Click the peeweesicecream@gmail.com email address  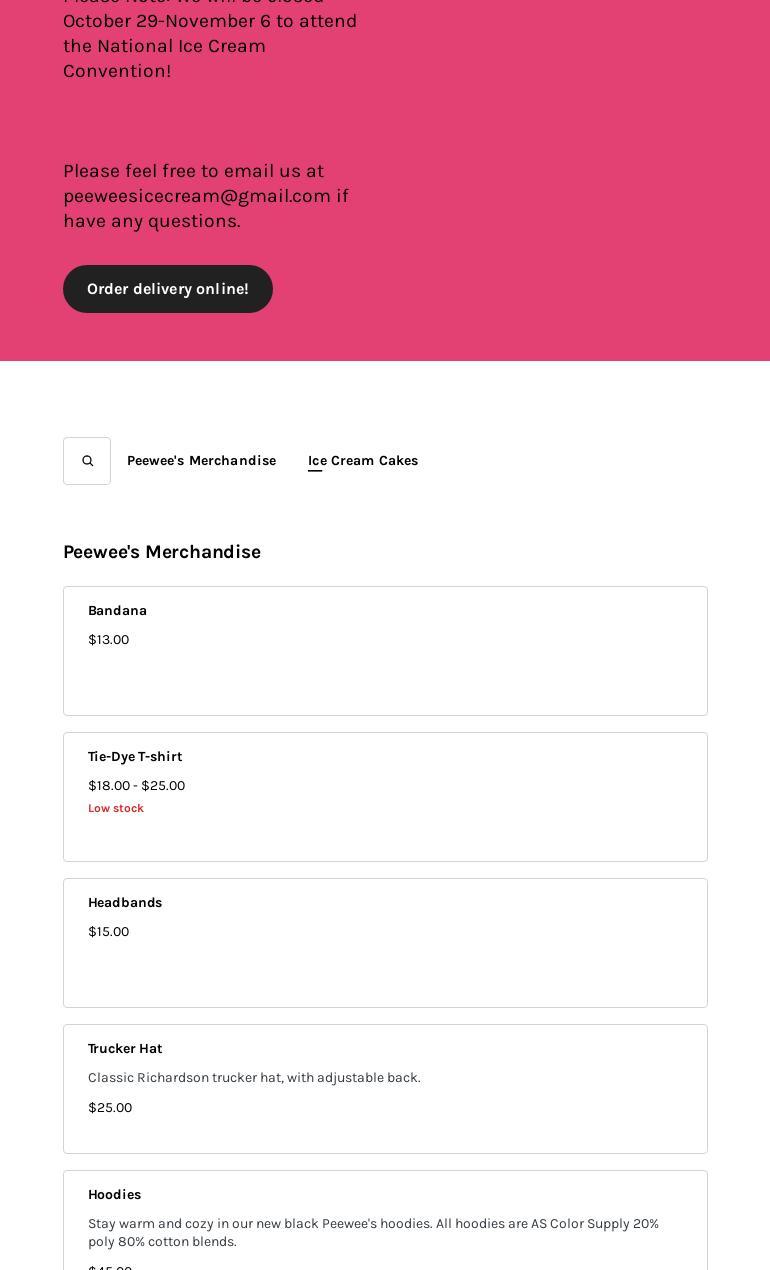tap(197, 196)
